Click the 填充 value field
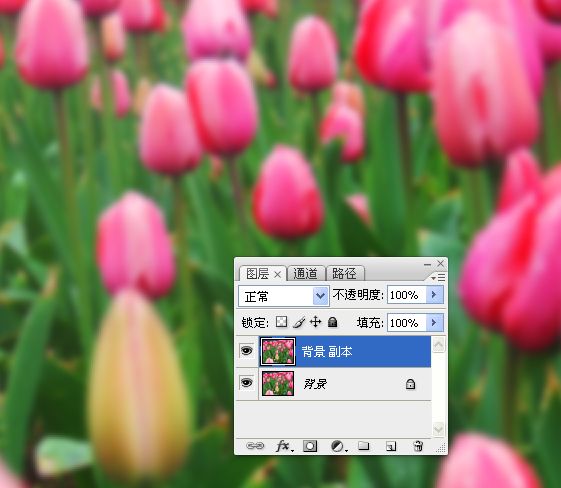 407,322
